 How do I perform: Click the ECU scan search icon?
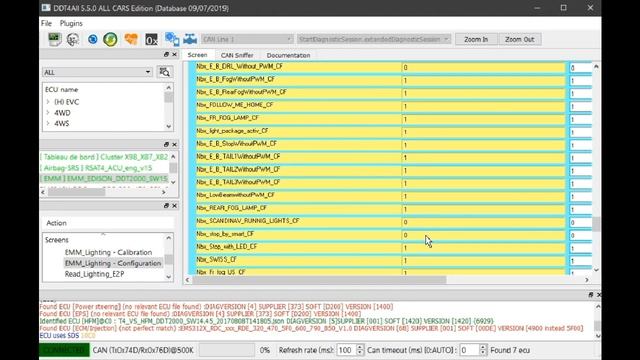(164, 72)
